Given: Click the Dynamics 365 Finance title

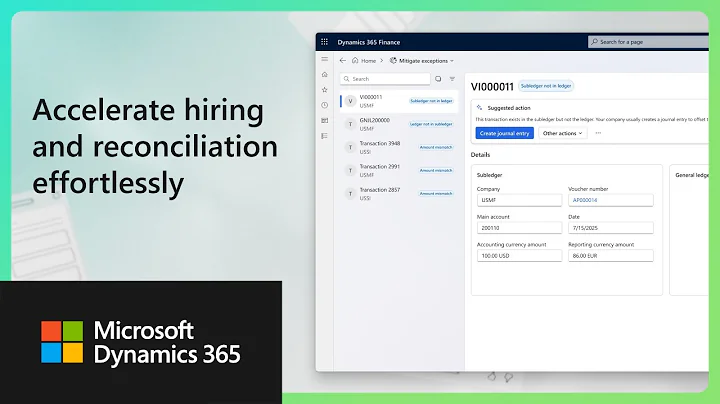Looking at the screenshot, I should point(369,42).
